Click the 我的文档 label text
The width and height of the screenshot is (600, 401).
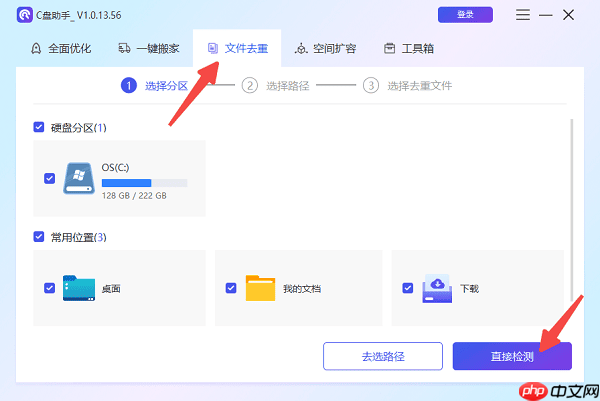pyautogui.click(x=302, y=289)
